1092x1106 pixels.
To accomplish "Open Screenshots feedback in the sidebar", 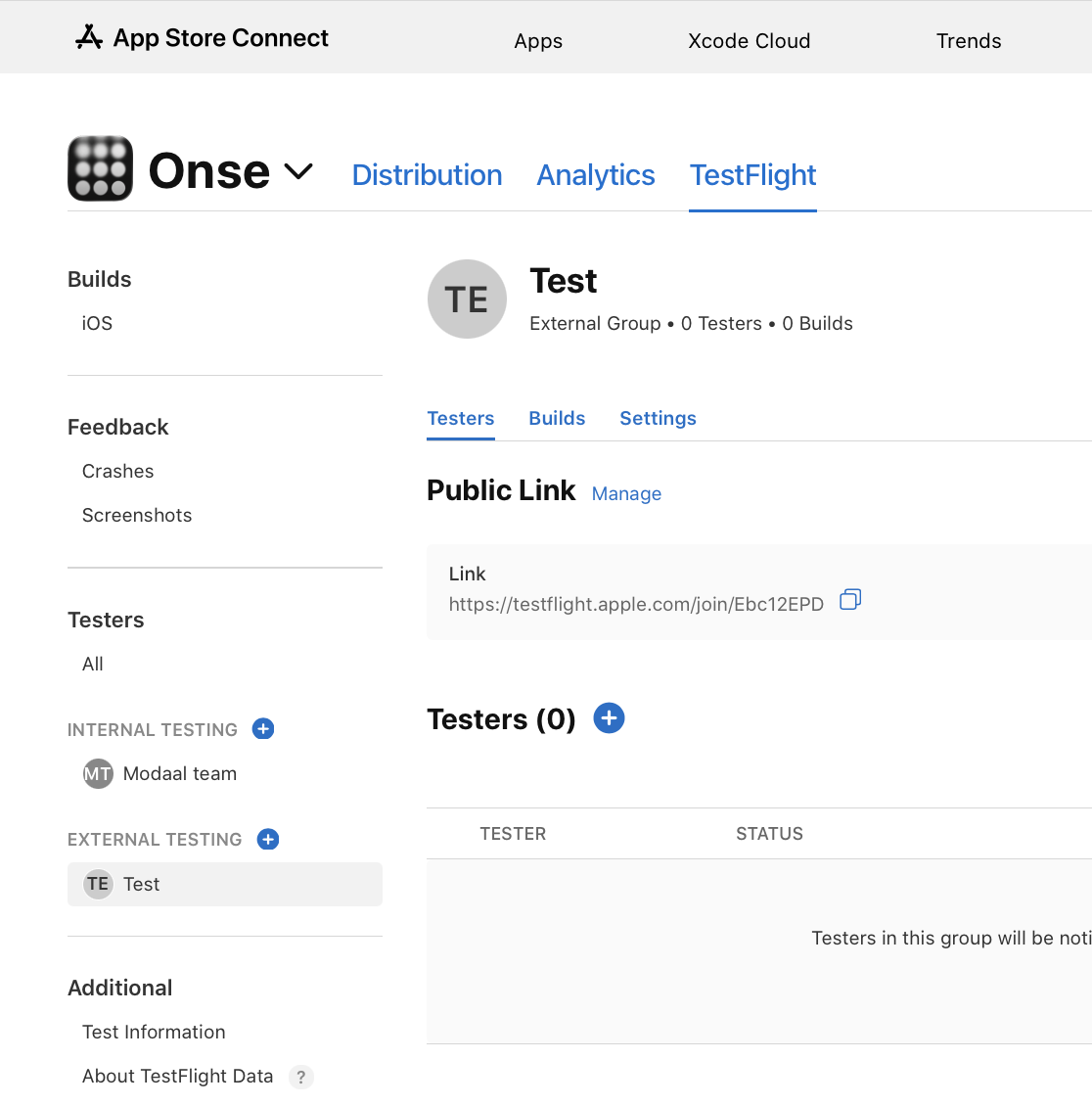I will (137, 515).
